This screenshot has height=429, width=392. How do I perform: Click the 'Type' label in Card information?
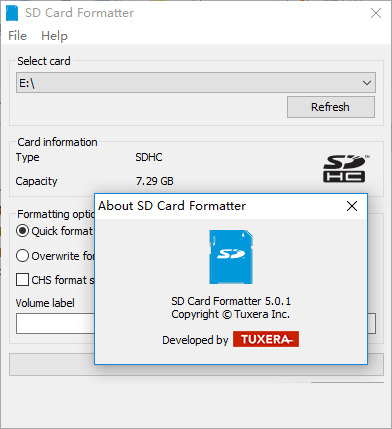[x=27, y=157]
